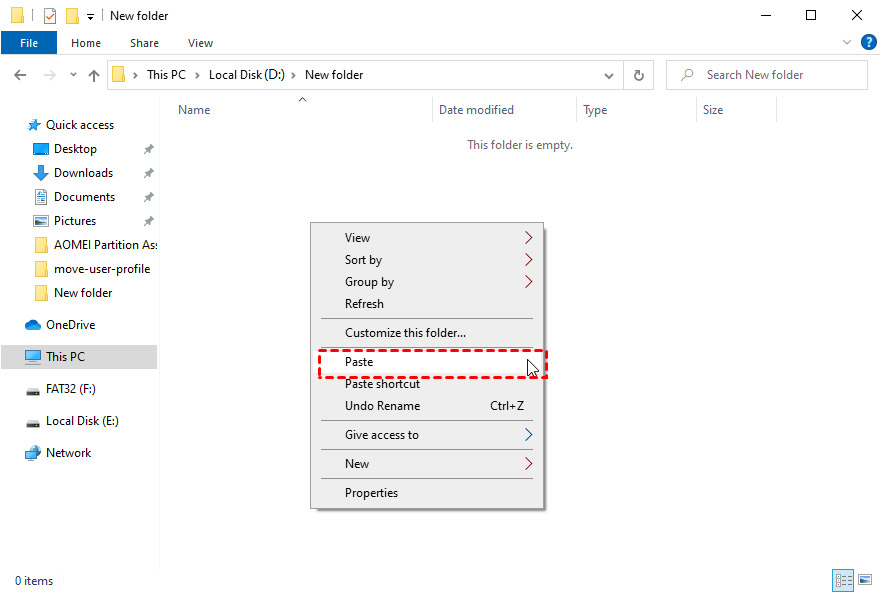Click the New folder quick access icon
Image resolution: width=881 pixels, height=593 pixels.
point(71,15)
